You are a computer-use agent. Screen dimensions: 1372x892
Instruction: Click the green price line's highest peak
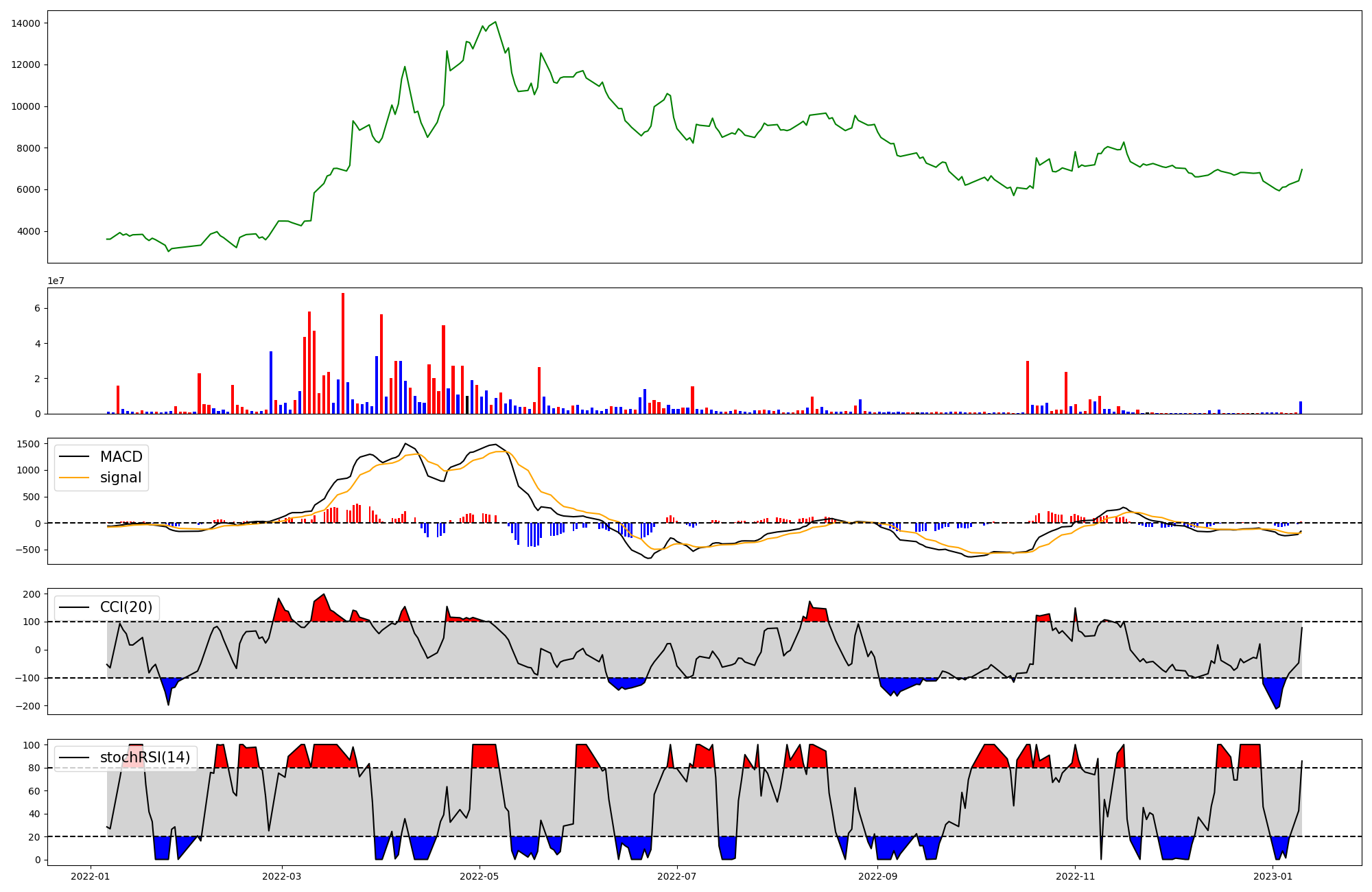tap(495, 23)
